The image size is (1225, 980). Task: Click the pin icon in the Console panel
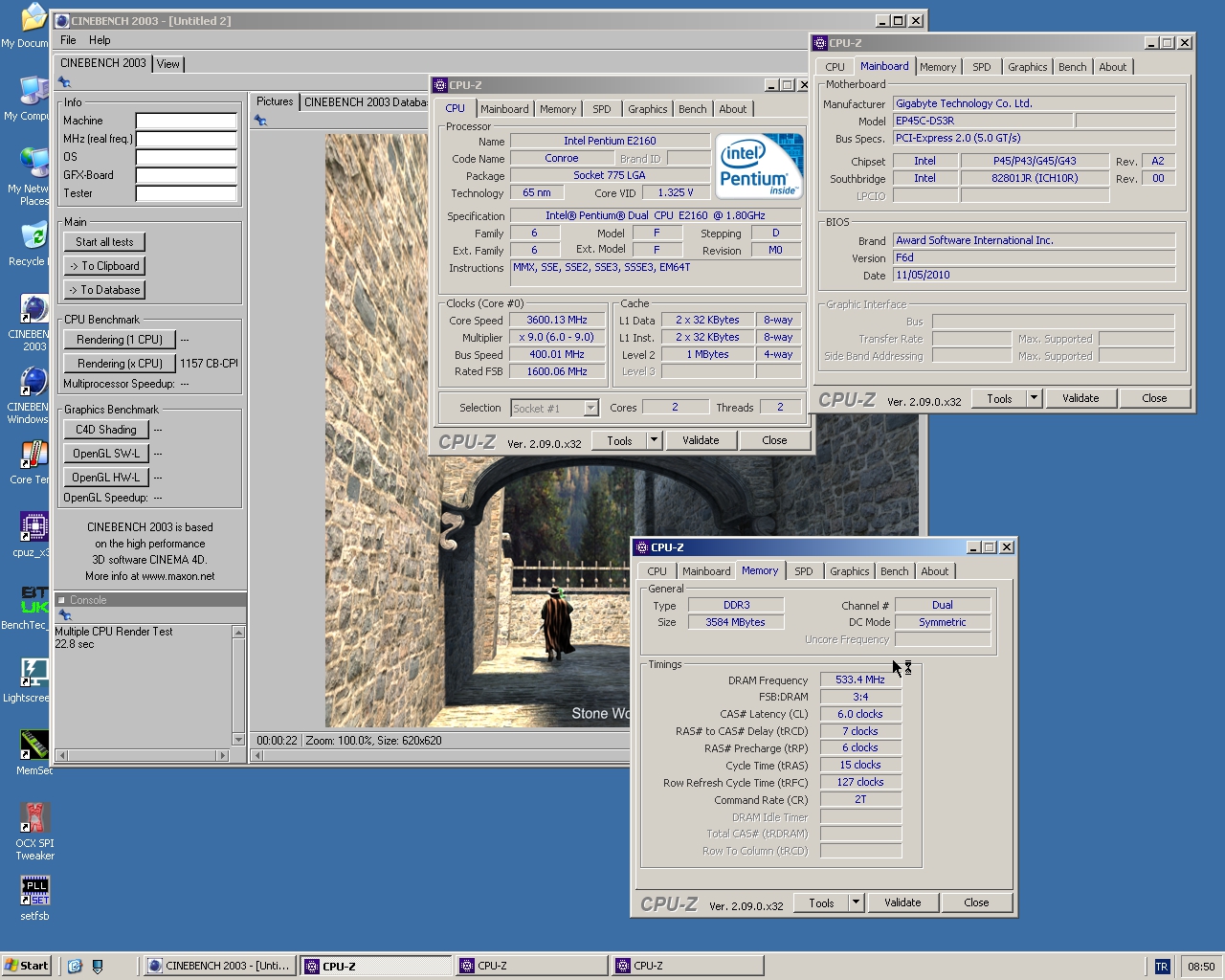[64, 615]
